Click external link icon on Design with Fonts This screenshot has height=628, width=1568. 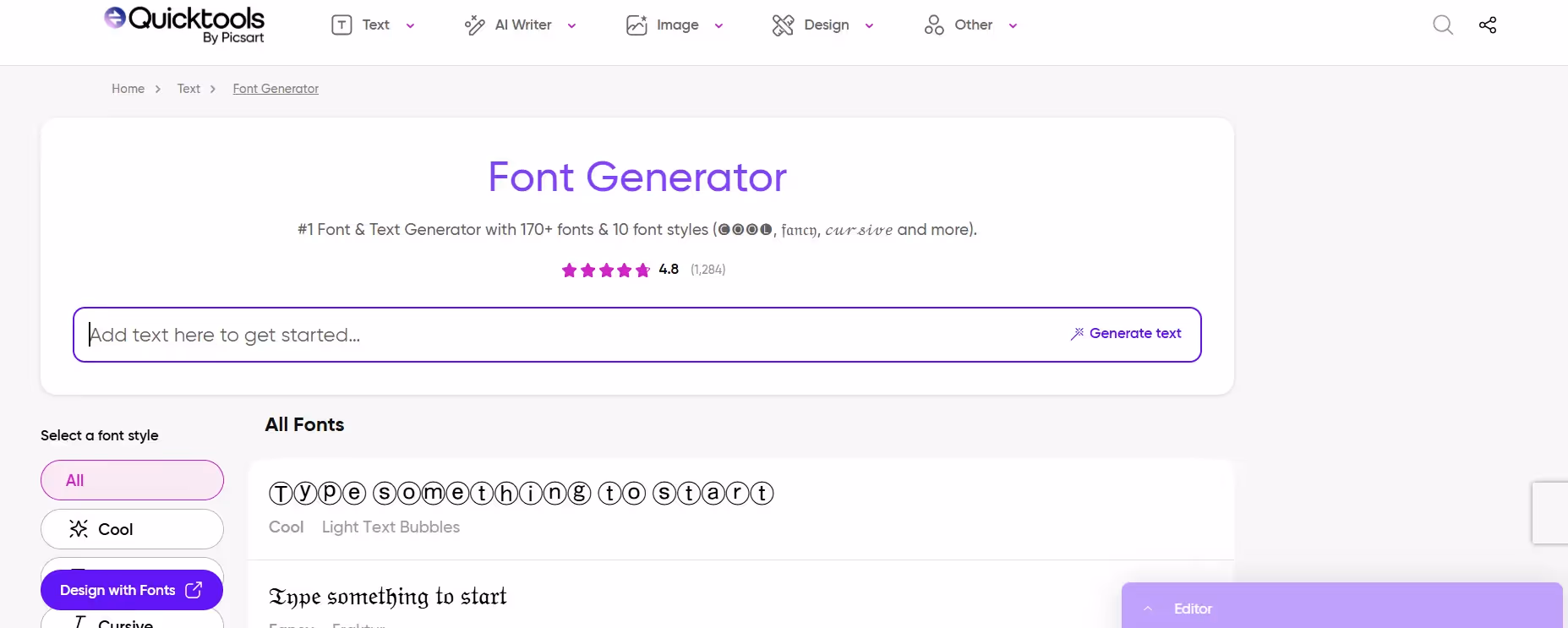(194, 590)
